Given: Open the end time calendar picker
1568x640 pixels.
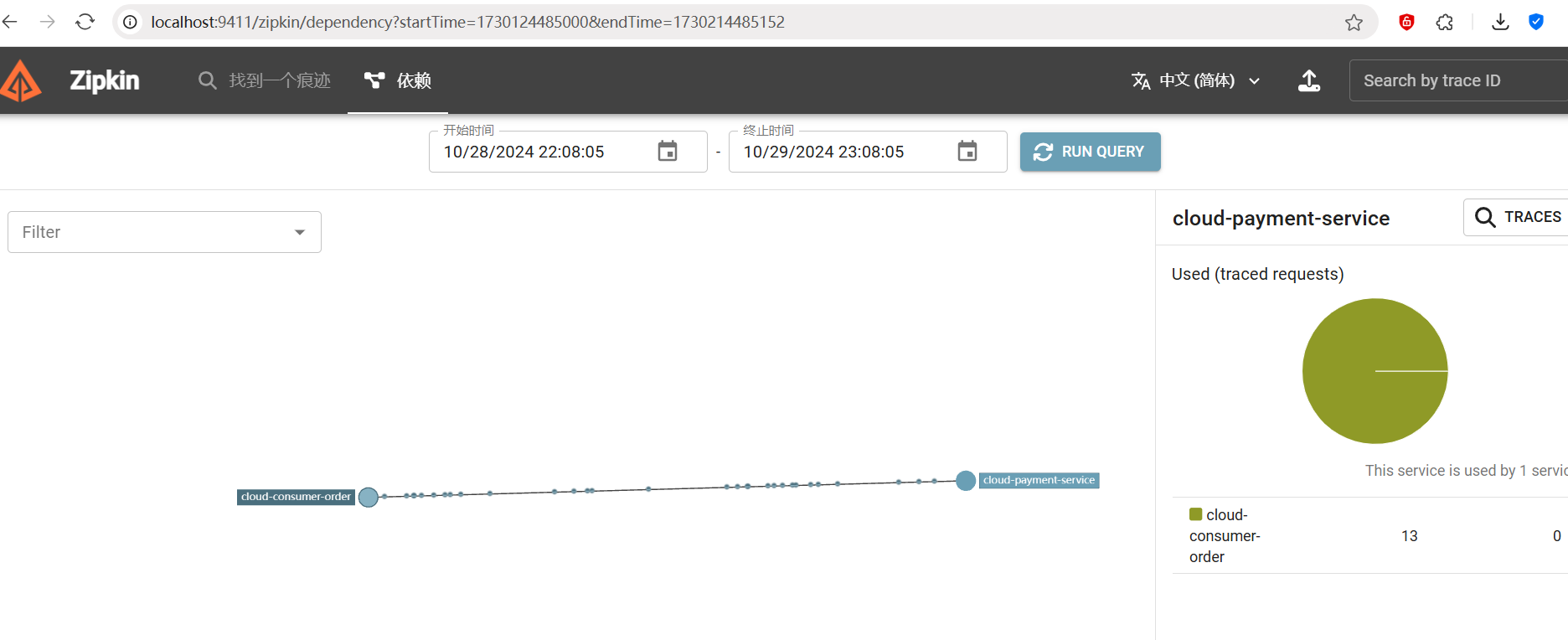Looking at the screenshot, I should pyautogui.click(x=967, y=152).
